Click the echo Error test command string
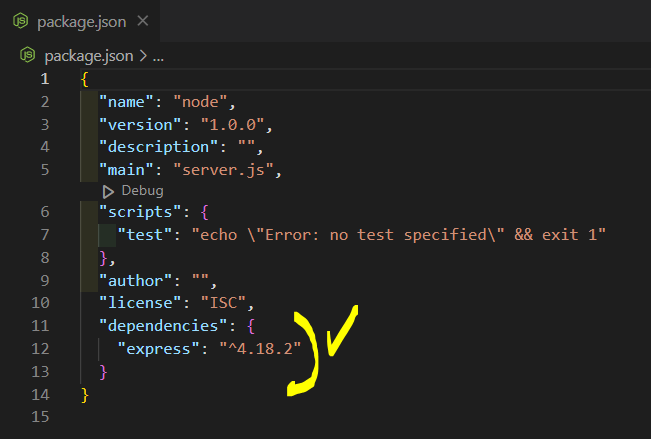 click(399, 235)
